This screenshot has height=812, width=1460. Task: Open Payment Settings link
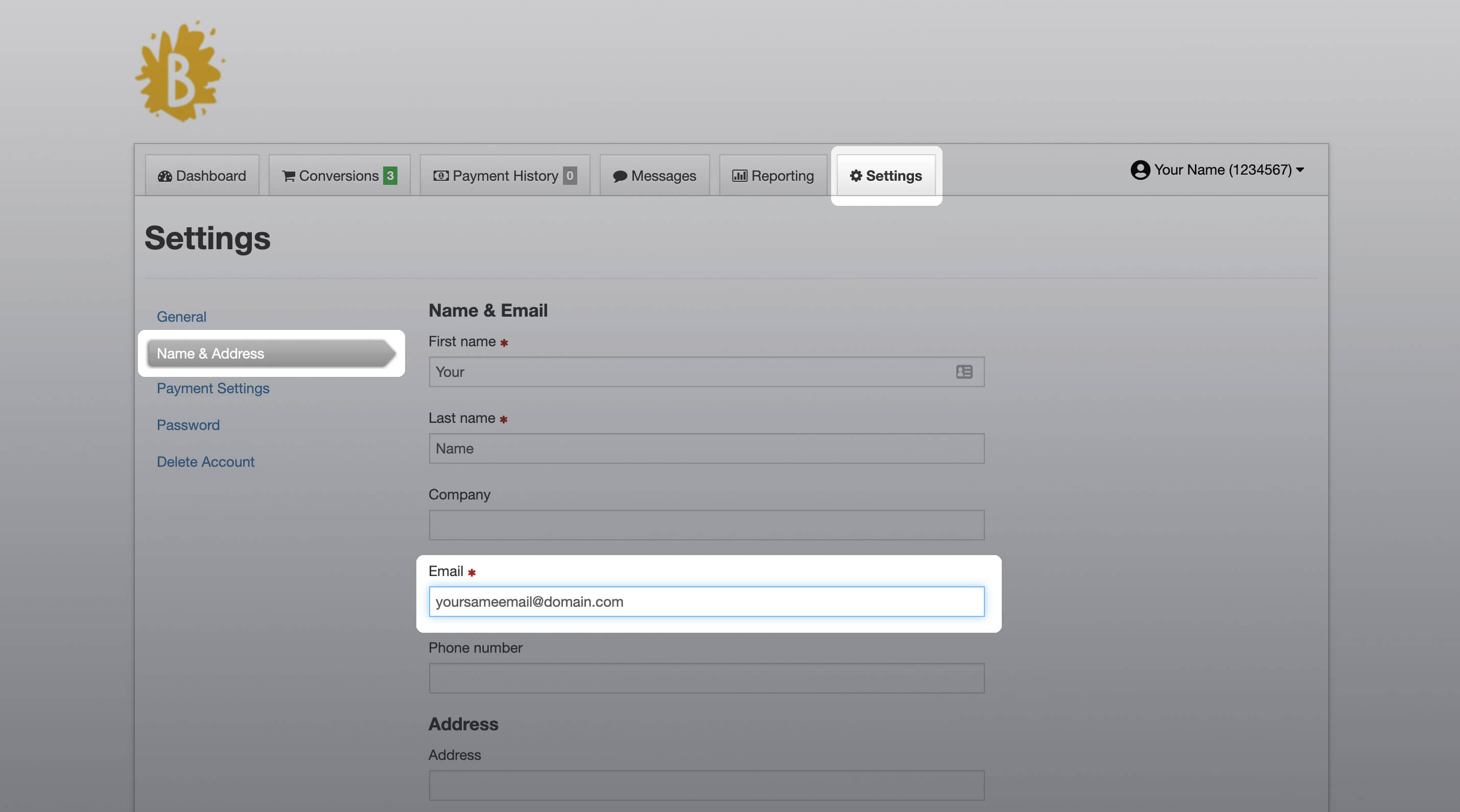(x=213, y=388)
